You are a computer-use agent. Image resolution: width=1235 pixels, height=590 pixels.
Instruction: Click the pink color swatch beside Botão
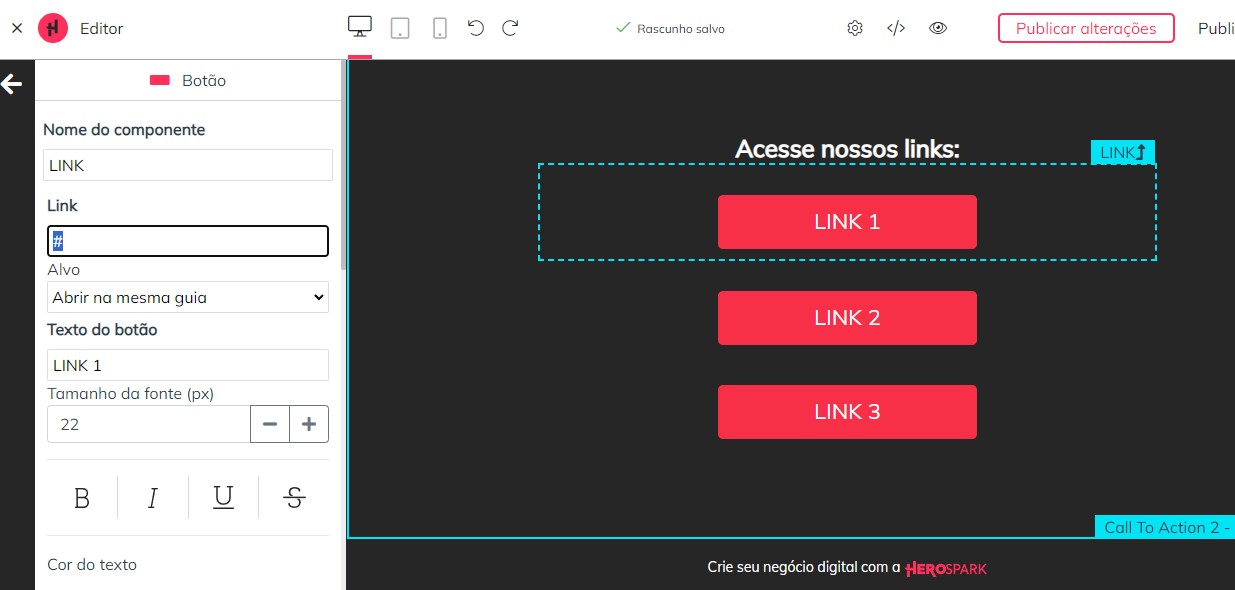[x=159, y=80]
